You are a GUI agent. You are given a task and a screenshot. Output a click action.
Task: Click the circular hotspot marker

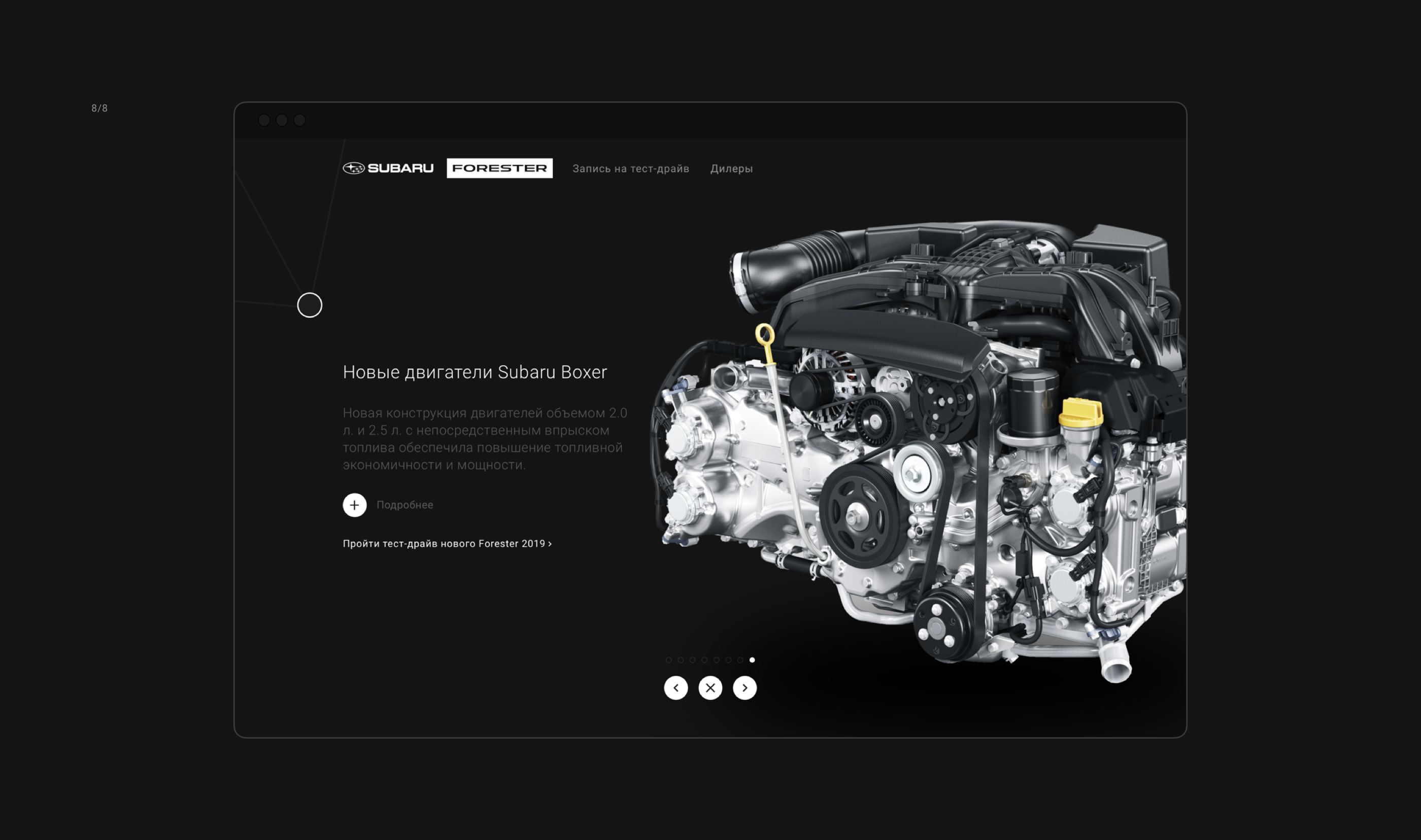310,305
